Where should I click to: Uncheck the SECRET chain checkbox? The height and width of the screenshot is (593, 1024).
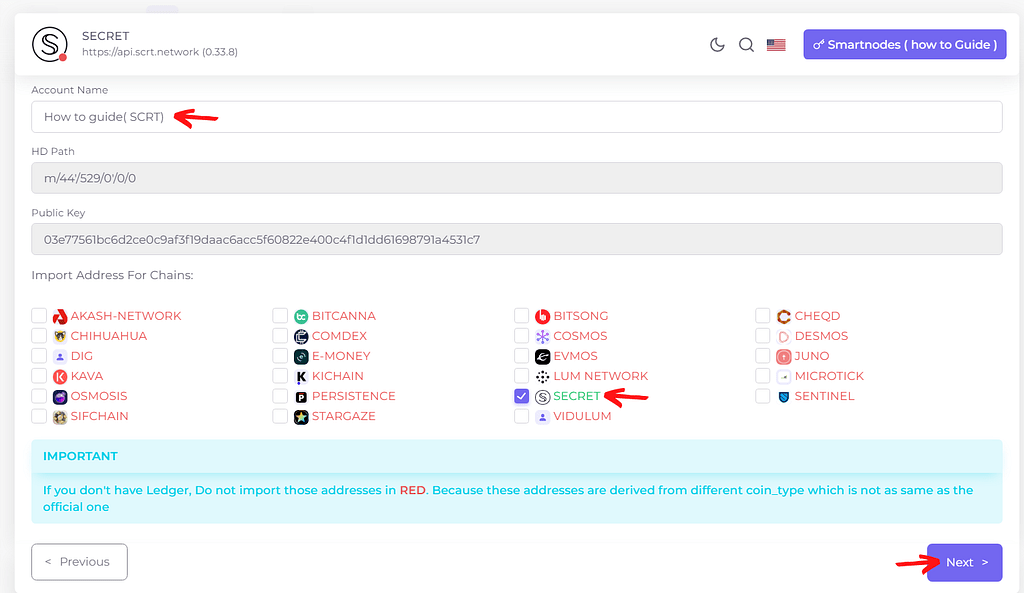point(521,396)
